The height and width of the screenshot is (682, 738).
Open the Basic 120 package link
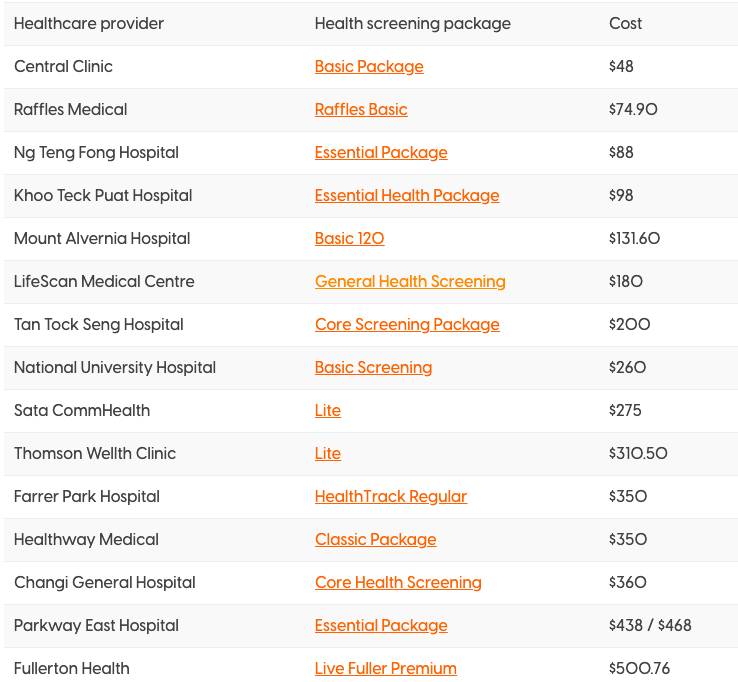(349, 239)
